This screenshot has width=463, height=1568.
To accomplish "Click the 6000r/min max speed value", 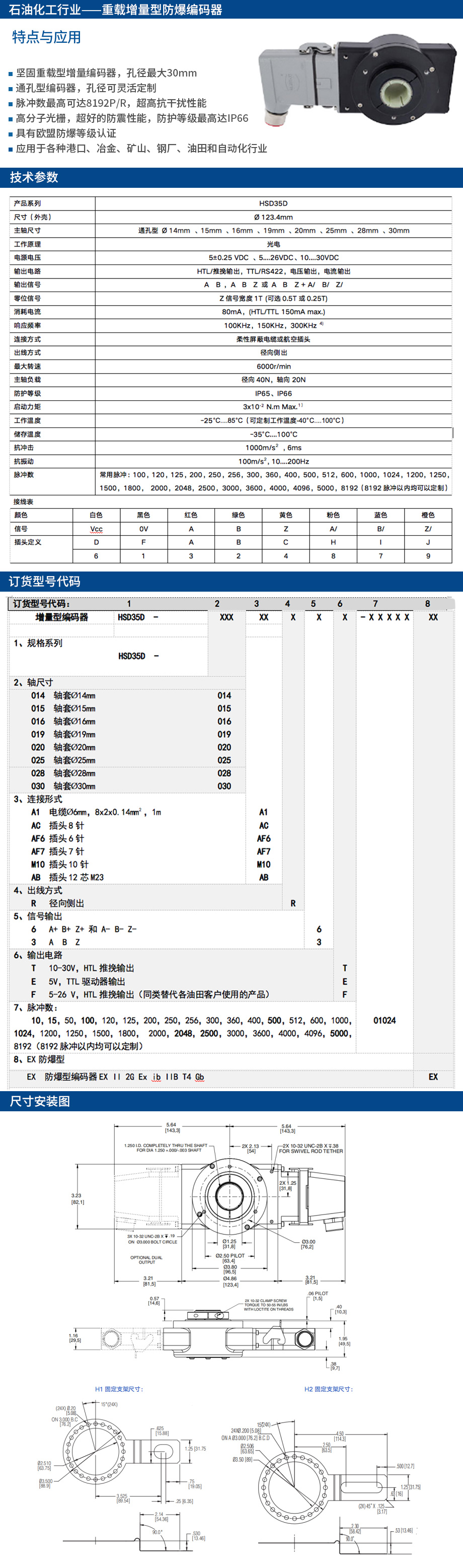I will (x=273, y=367).
